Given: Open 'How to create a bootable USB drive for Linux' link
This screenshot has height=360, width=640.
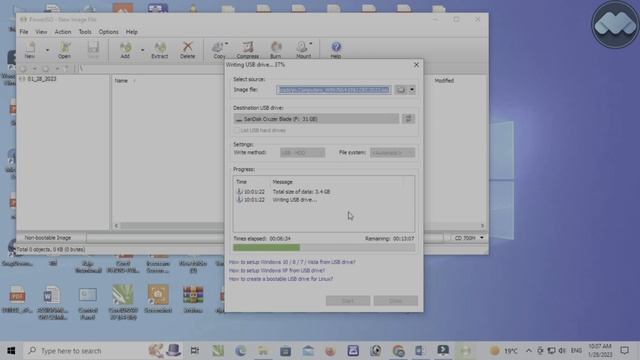Looking at the screenshot, I should (x=280, y=279).
